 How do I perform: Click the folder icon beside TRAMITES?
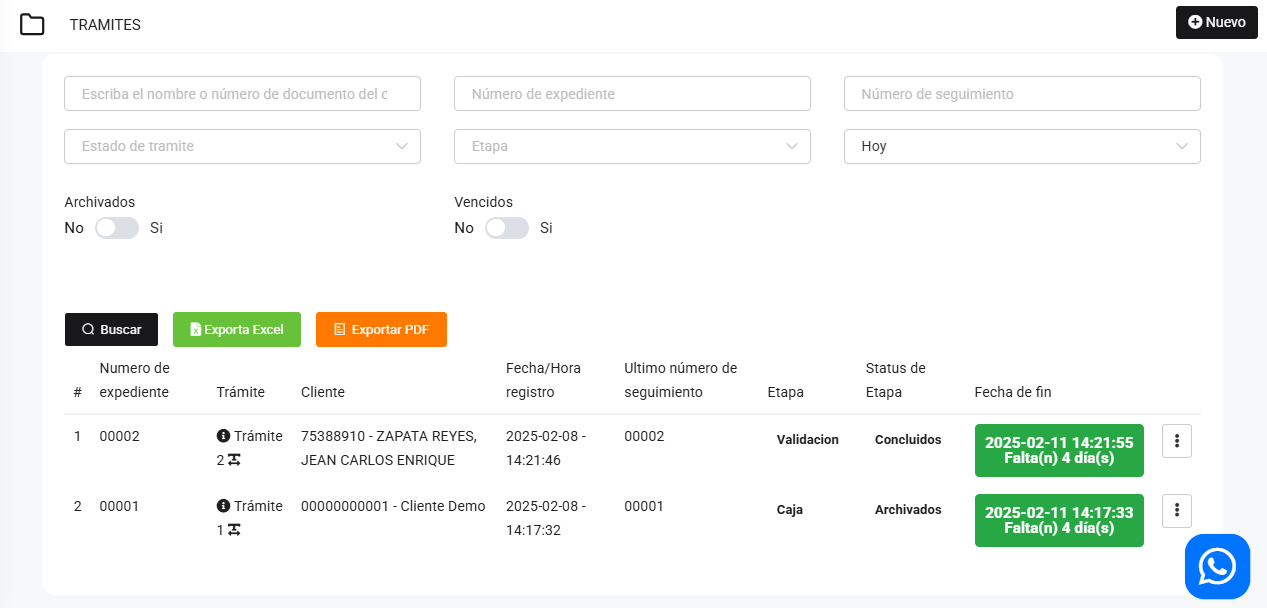32,25
